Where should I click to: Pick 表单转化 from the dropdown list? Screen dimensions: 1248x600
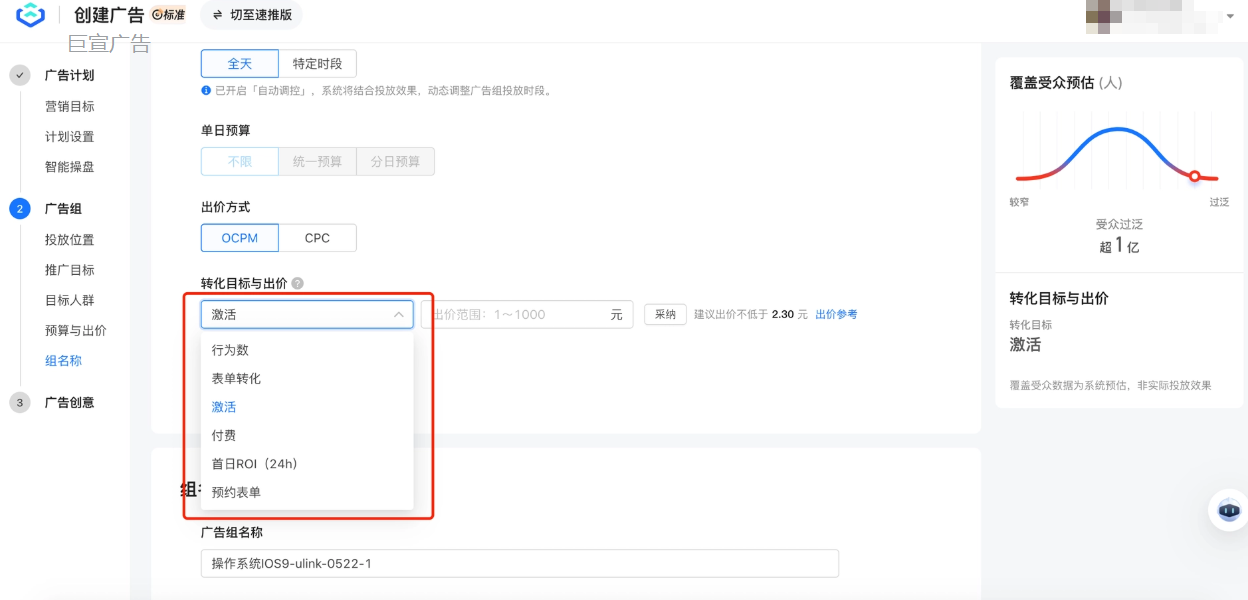point(236,379)
